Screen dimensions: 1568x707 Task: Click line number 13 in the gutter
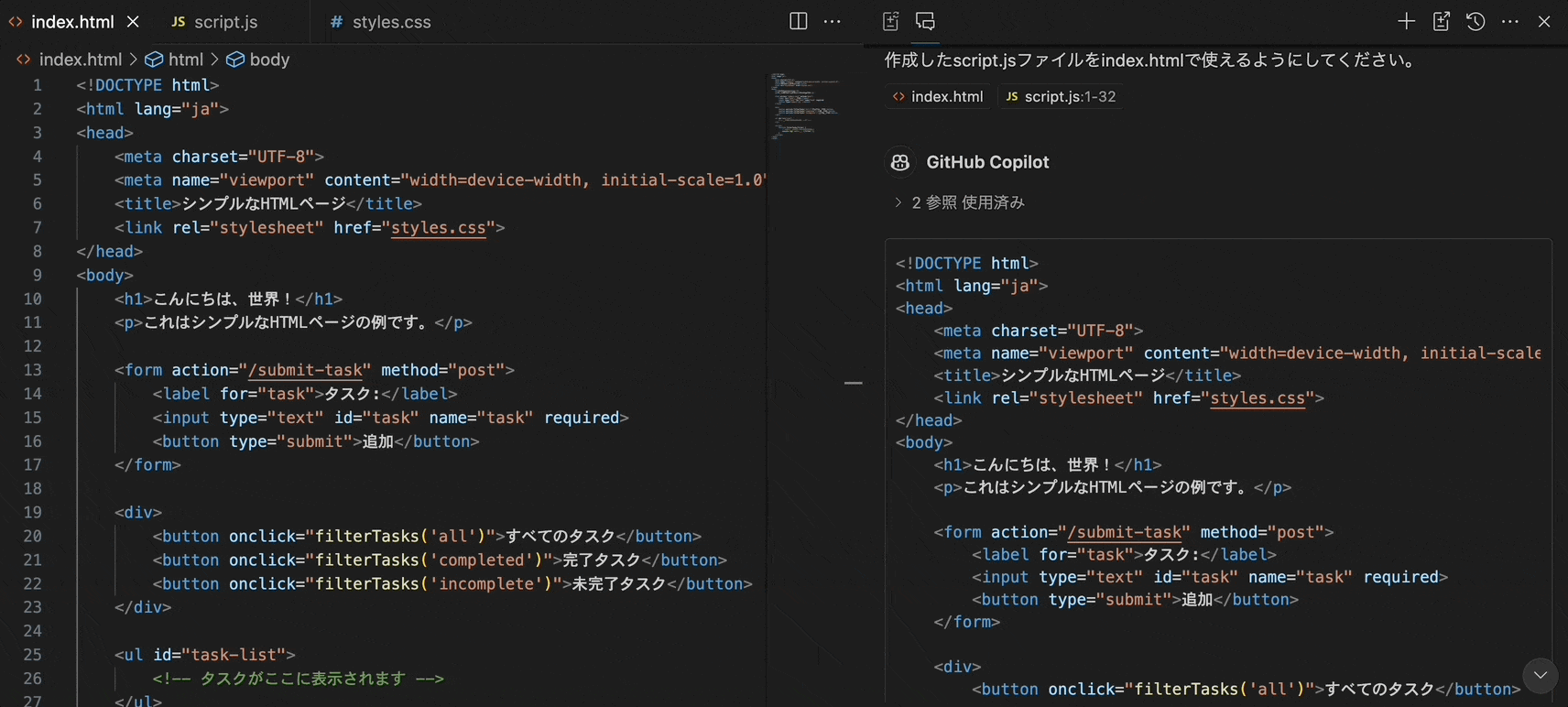click(x=33, y=370)
